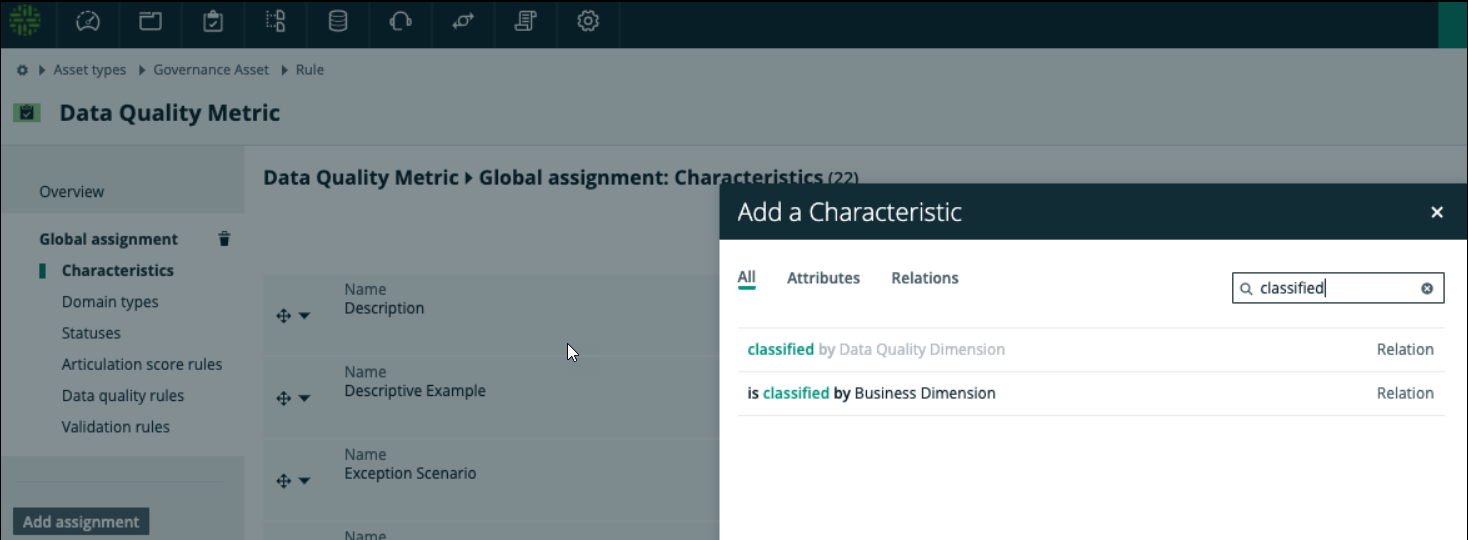This screenshot has width=1468, height=540.
Task: Delete Global assignment using the trash icon
Action: (224, 239)
